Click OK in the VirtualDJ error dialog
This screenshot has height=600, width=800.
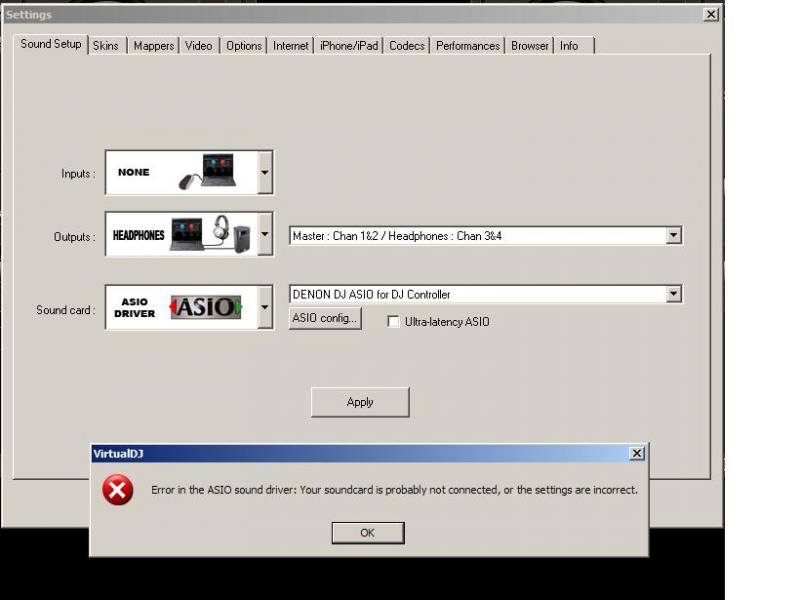[368, 533]
